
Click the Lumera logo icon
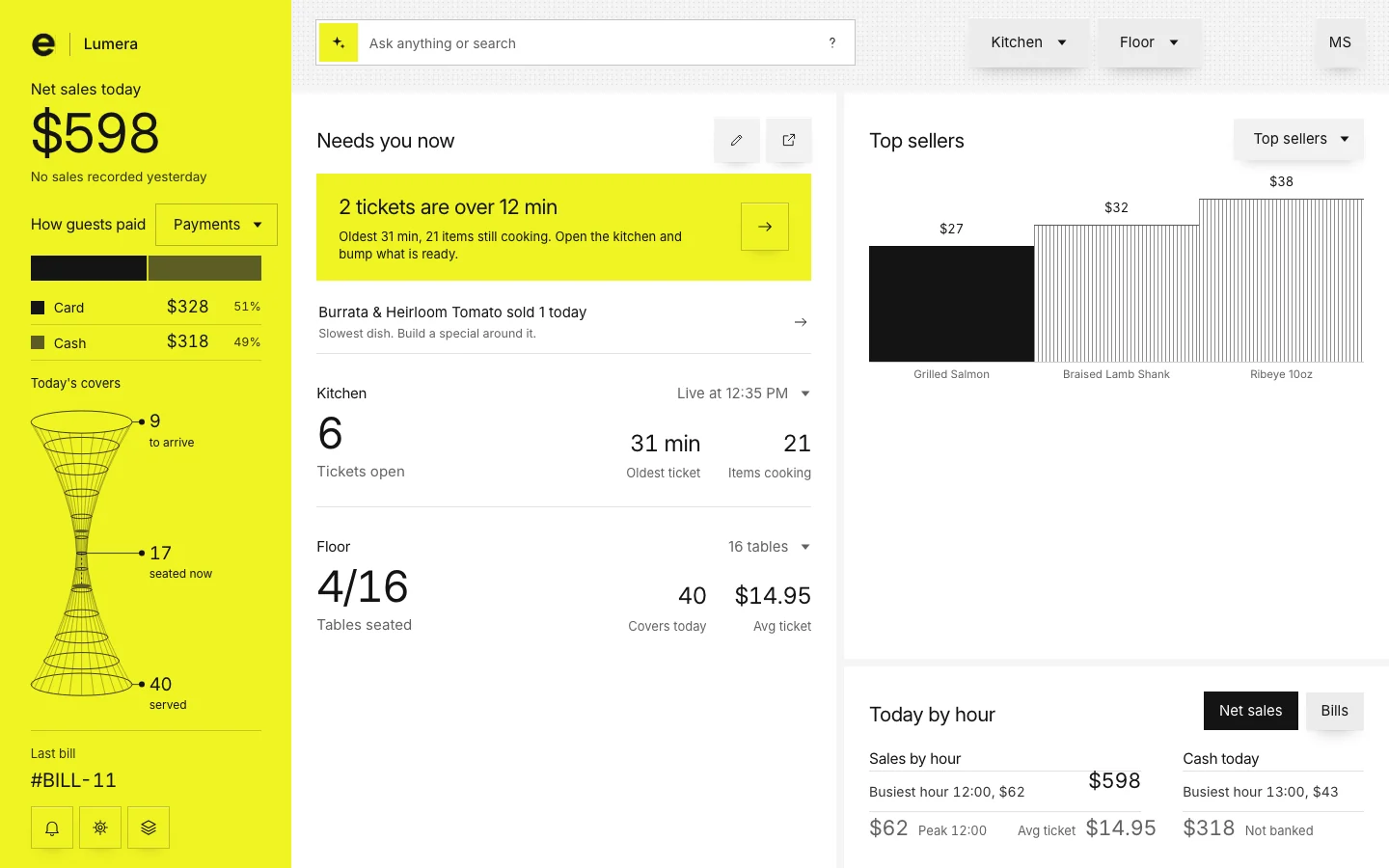pyautogui.click(x=43, y=44)
